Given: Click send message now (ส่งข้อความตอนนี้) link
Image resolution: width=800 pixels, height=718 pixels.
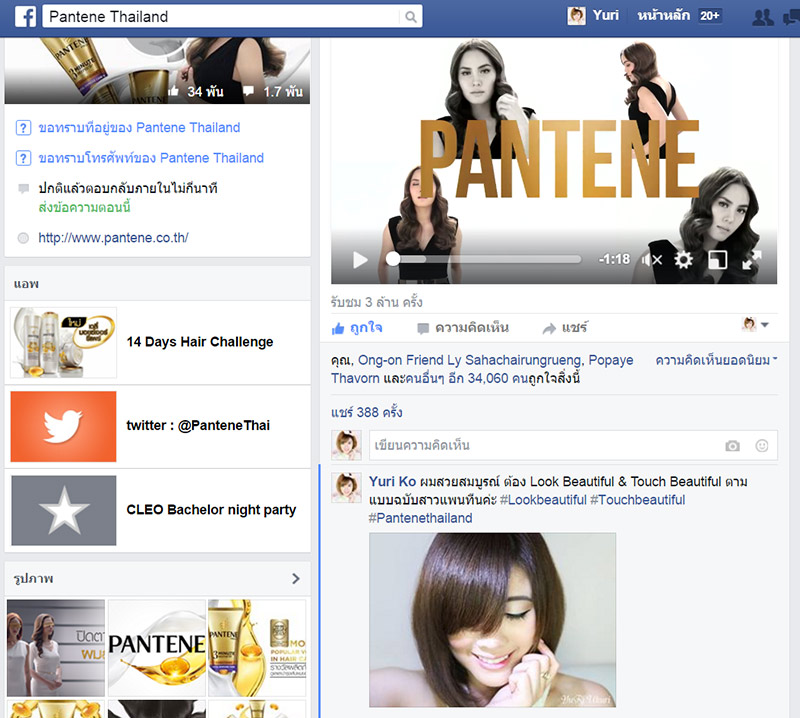Looking at the screenshot, I should pyautogui.click(x=85, y=207).
